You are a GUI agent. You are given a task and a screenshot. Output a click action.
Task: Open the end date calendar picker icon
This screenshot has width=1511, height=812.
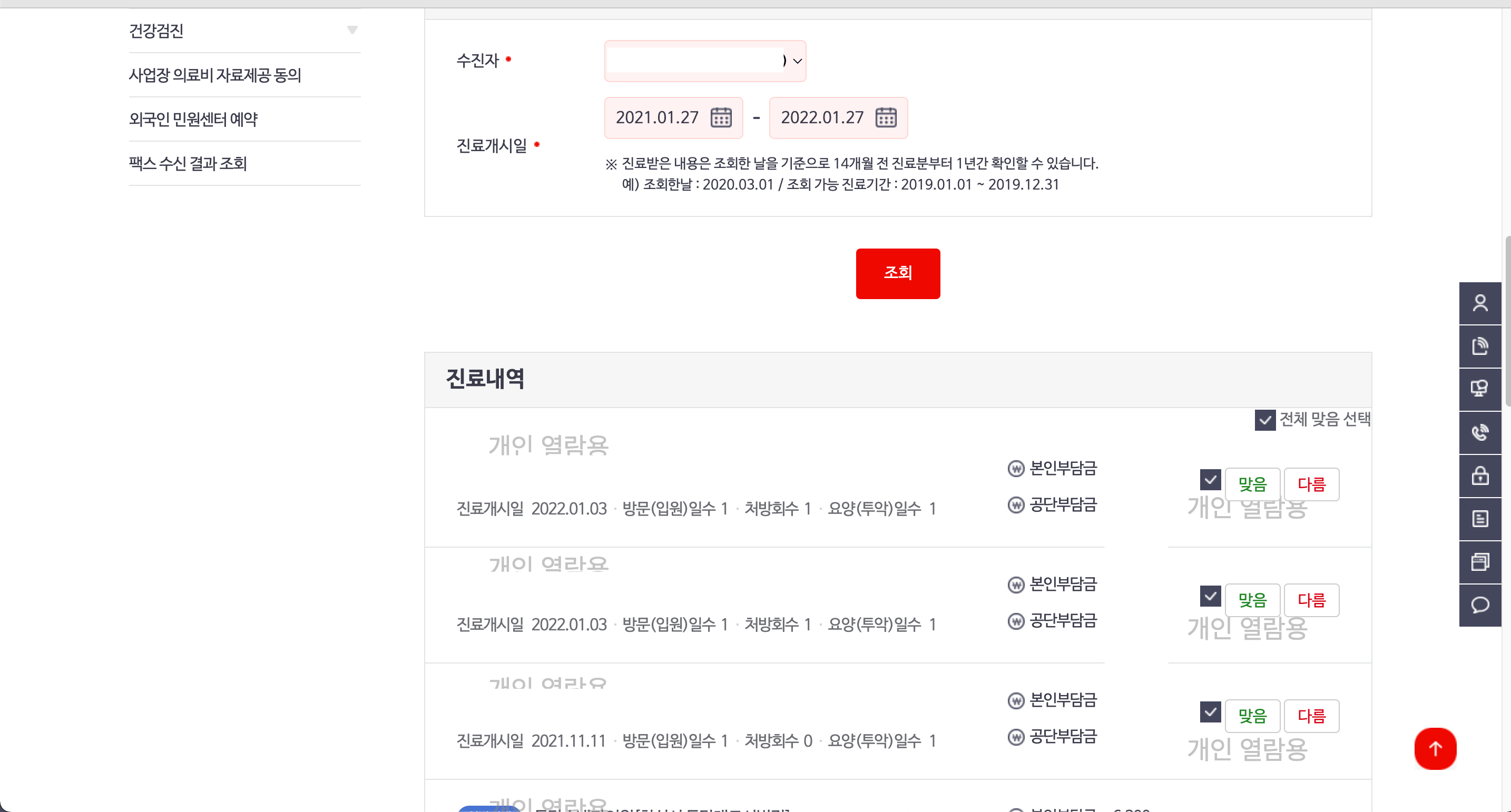pos(886,118)
